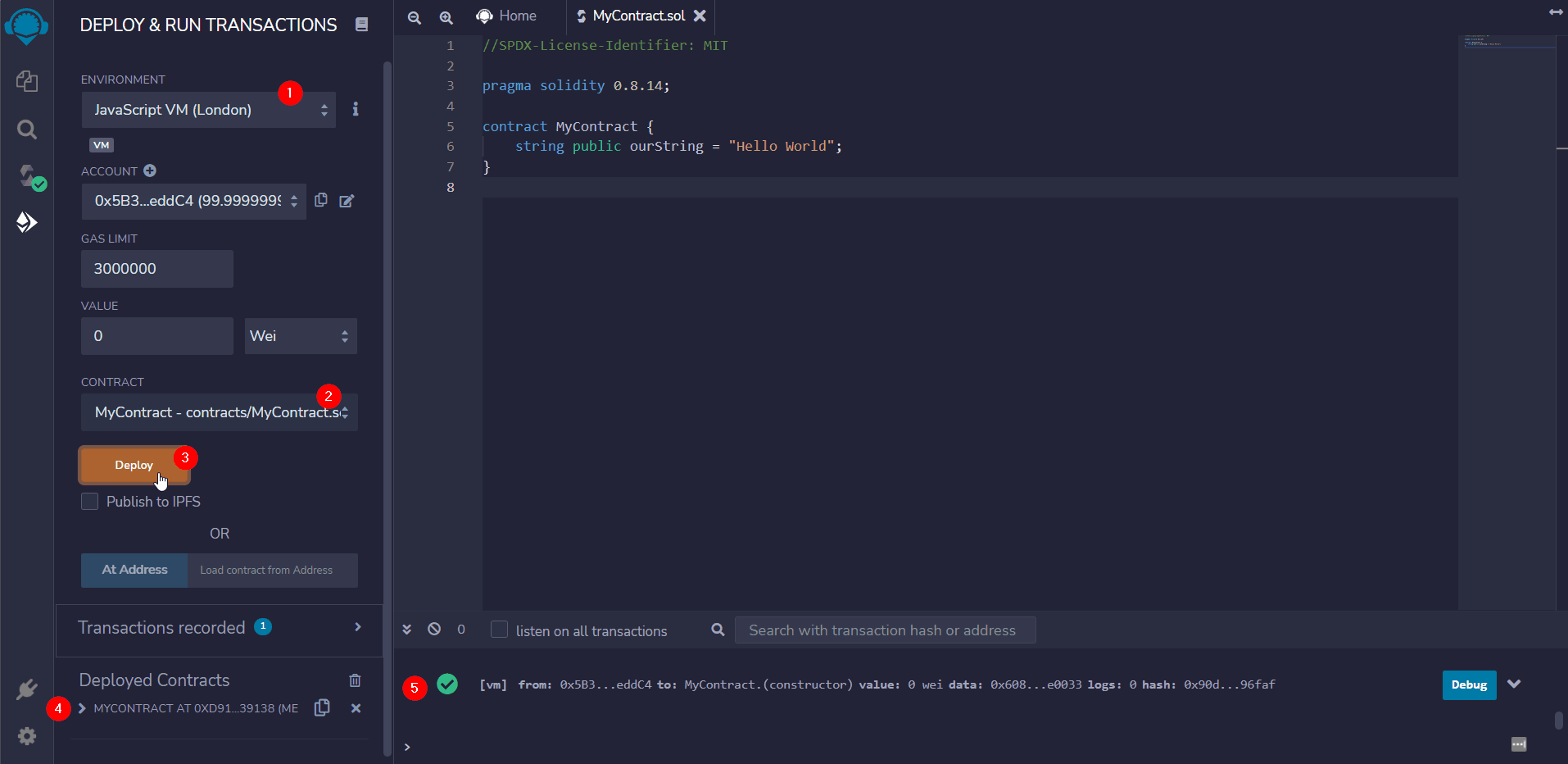Click the string public ourString code line
Screen dimensions: 1568x764
(x=678, y=146)
